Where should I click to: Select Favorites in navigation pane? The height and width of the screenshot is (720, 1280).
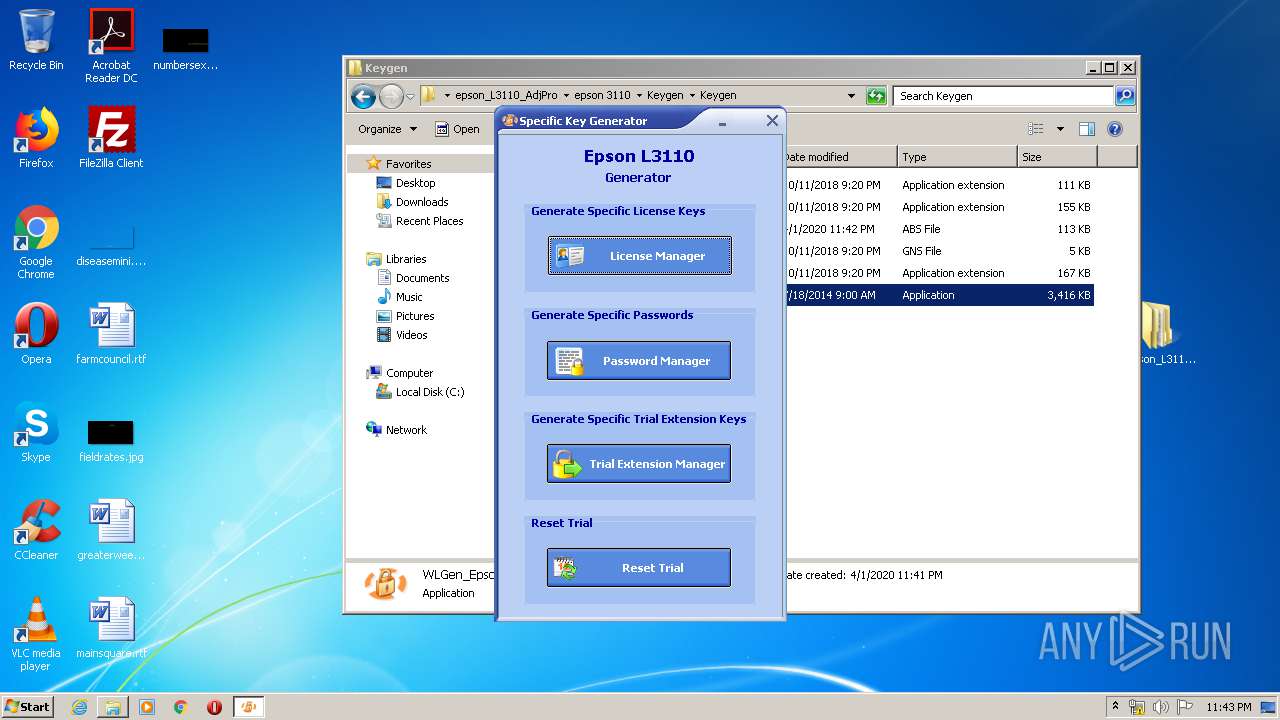pyautogui.click(x=408, y=164)
